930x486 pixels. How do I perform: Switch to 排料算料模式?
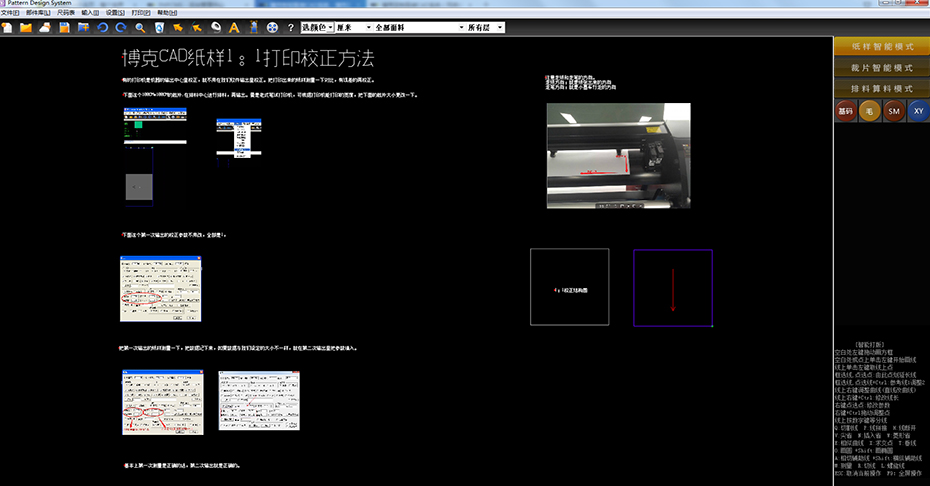coord(881,88)
